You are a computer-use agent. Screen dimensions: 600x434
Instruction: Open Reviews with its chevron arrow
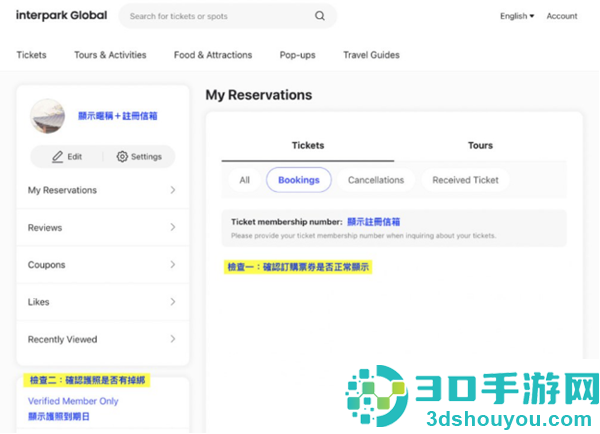pos(173,227)
